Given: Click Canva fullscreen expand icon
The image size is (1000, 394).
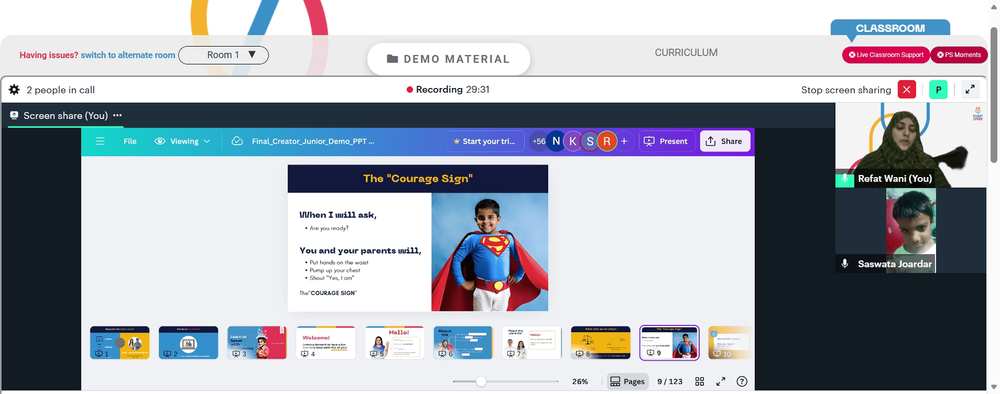Looking at the screenshot, I should point(721,381).
